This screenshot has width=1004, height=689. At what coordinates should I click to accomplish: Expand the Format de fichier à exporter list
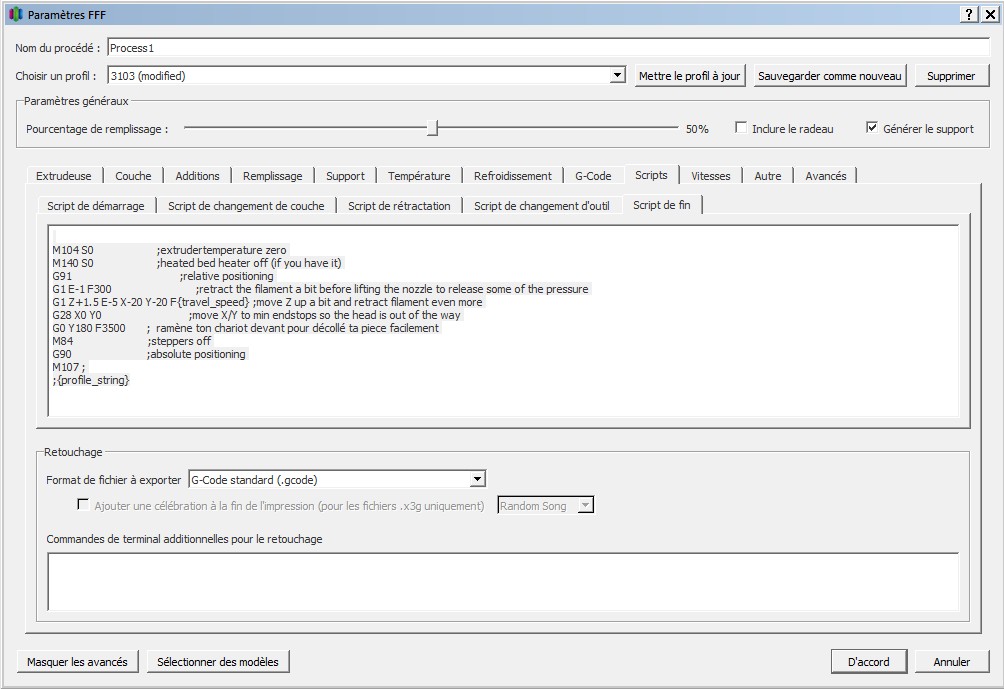477,480
